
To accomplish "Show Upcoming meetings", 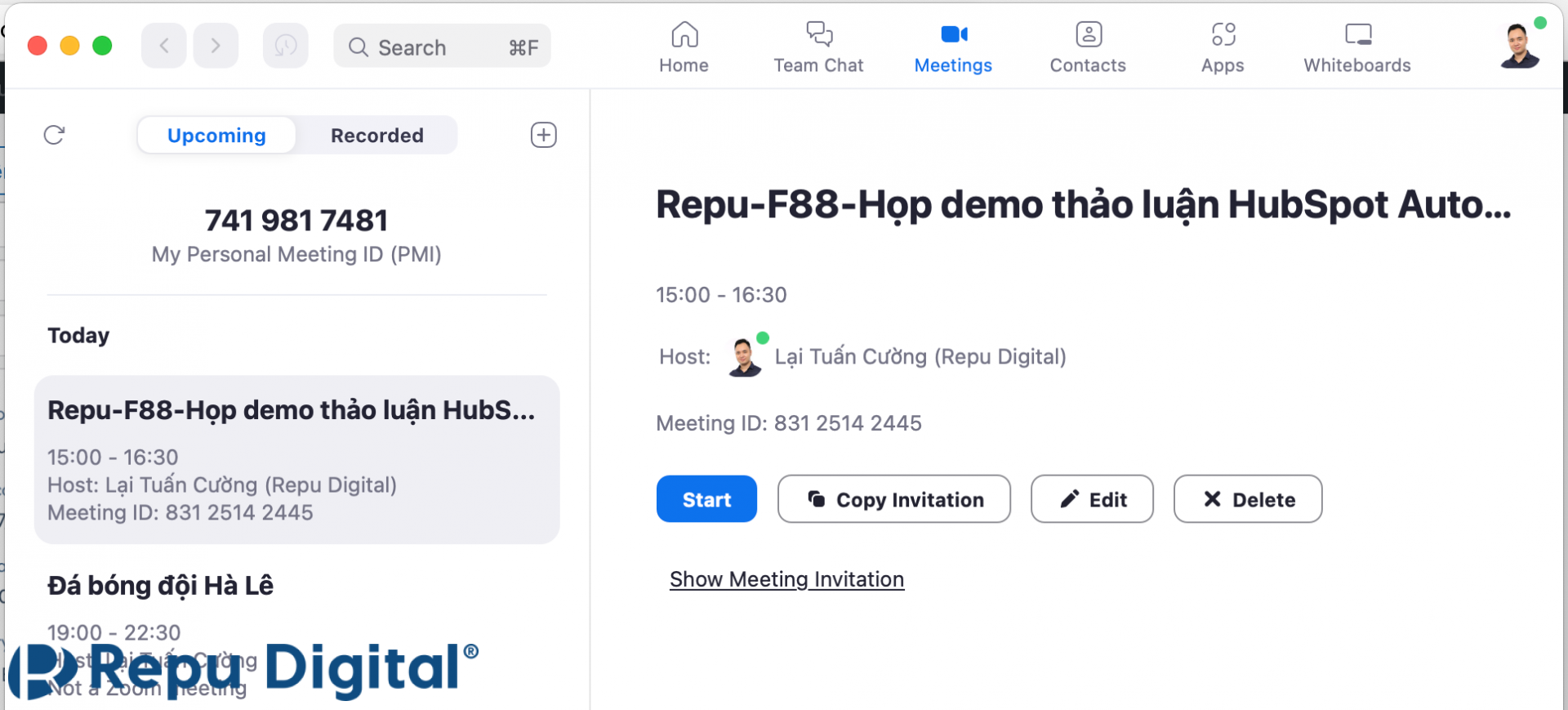I will coord(216,135).
